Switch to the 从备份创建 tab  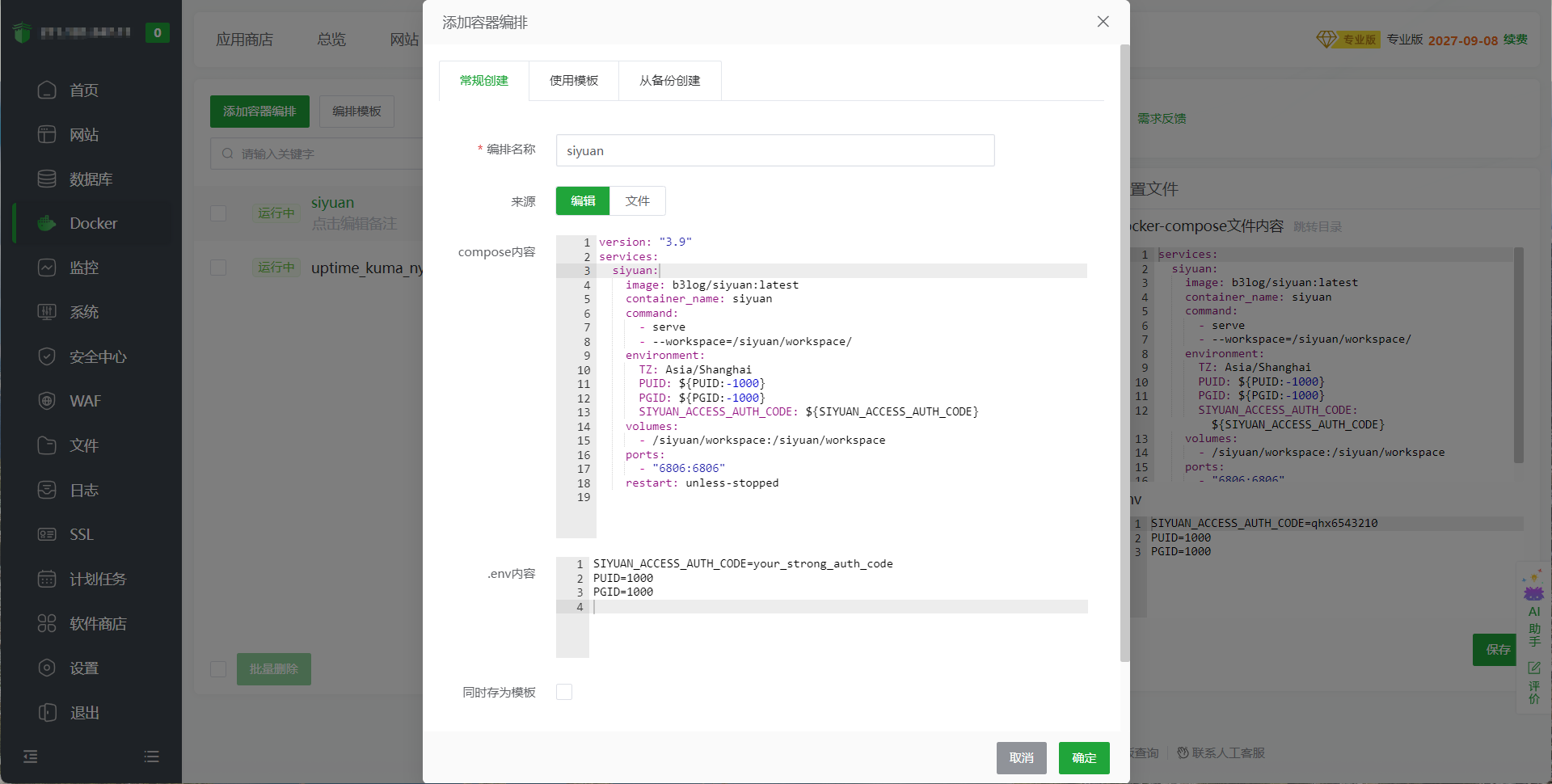pos(670,81)
